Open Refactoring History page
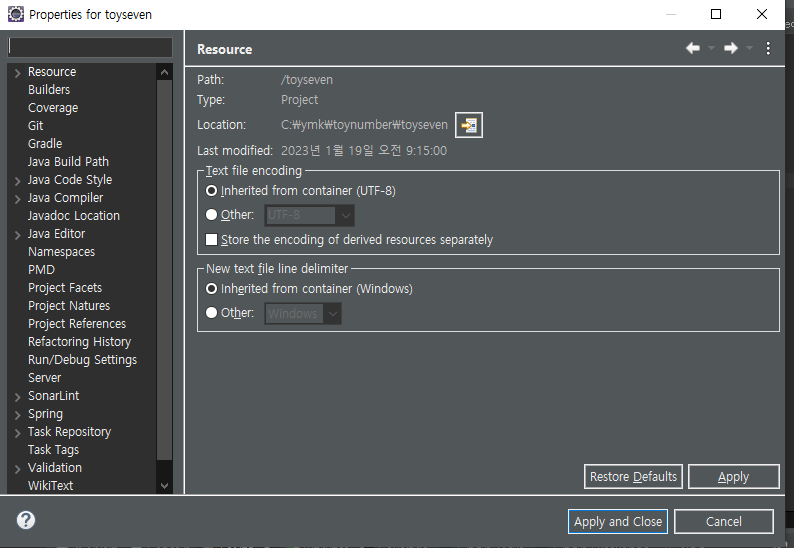Screen dimensions: 794x548 tap(79, 342)
